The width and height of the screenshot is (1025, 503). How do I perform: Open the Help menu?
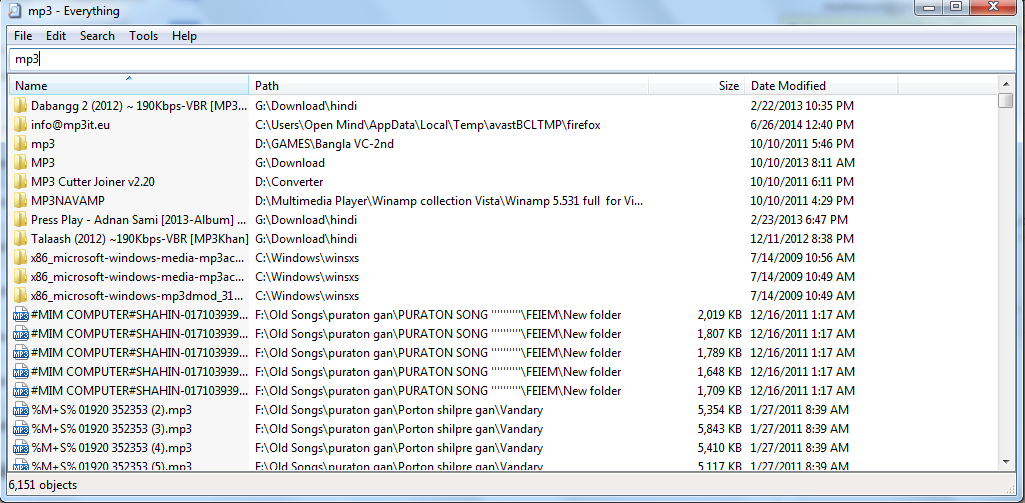pos(184,36)
